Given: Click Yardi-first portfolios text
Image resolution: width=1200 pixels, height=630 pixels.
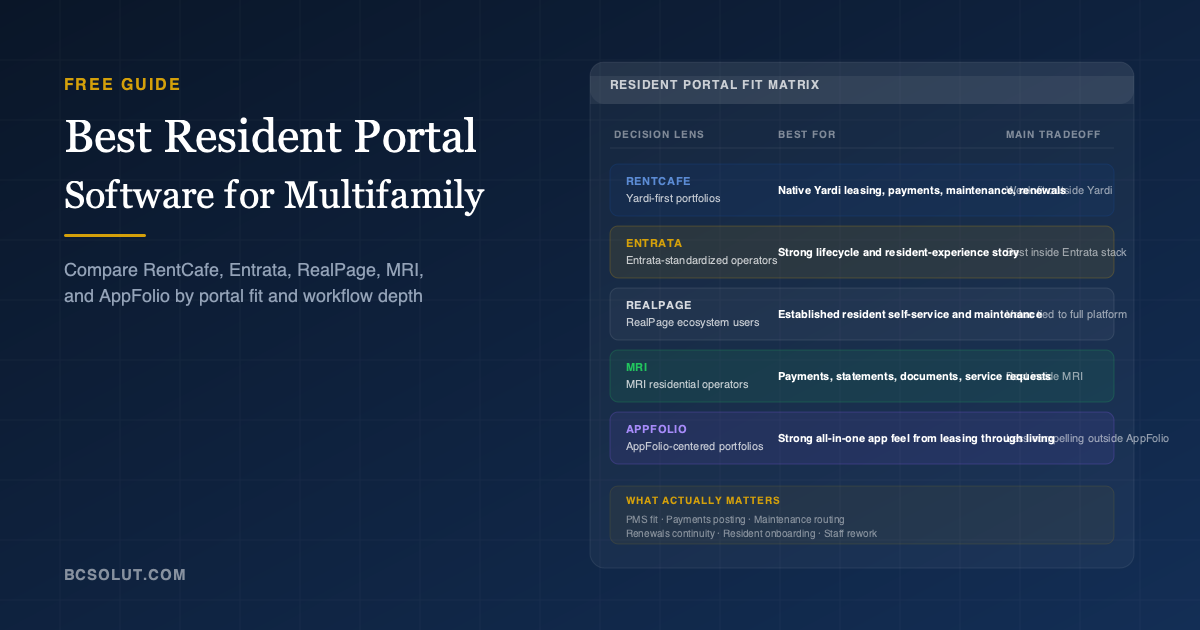Looking at the screenshot, I should [673, 198].
